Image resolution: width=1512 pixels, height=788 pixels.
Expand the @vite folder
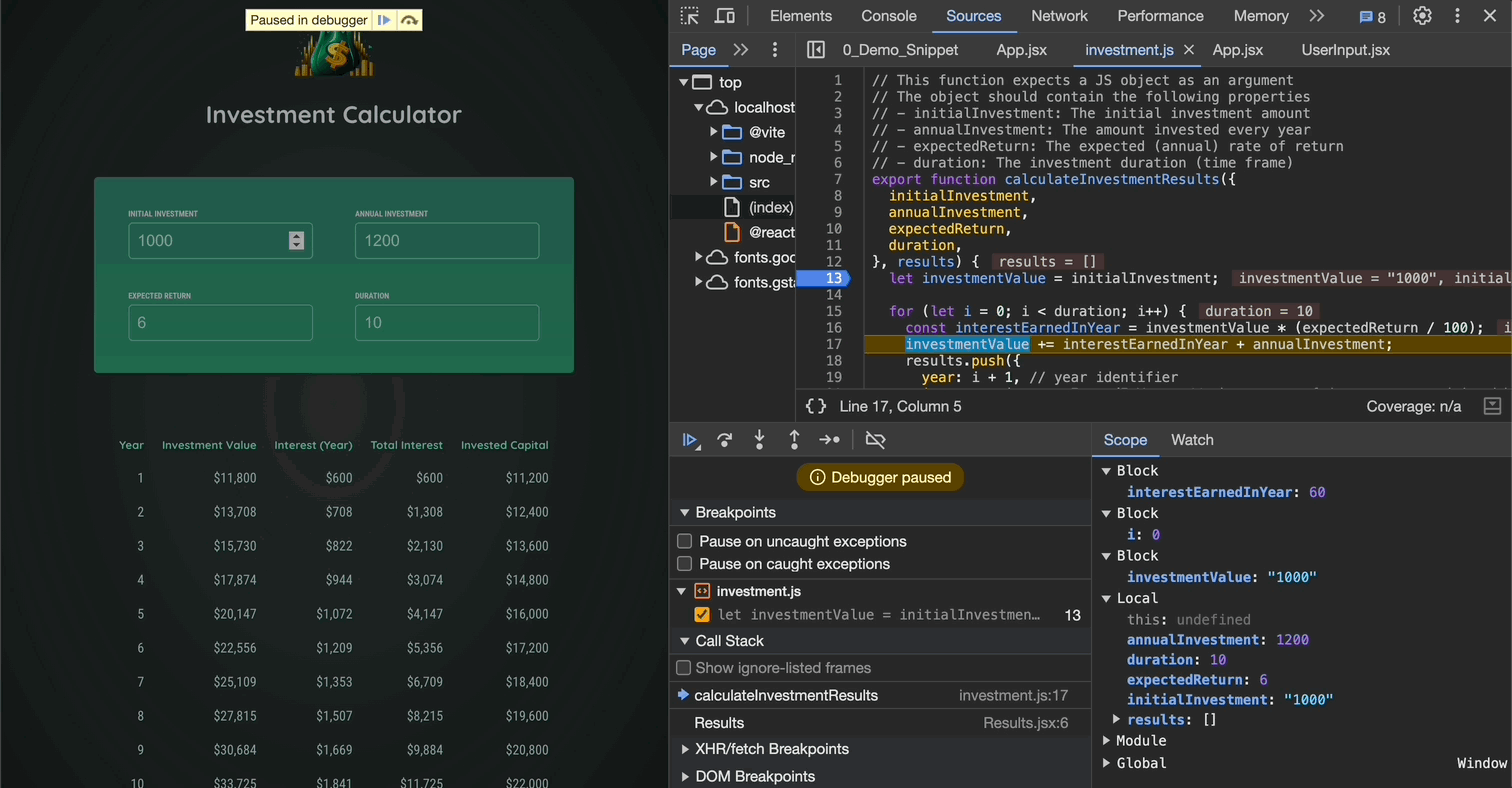[714, 132]
